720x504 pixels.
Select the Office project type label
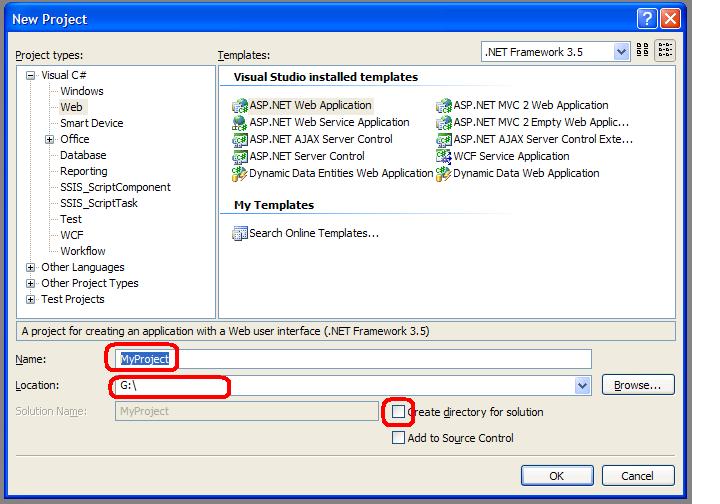(74, 139)
